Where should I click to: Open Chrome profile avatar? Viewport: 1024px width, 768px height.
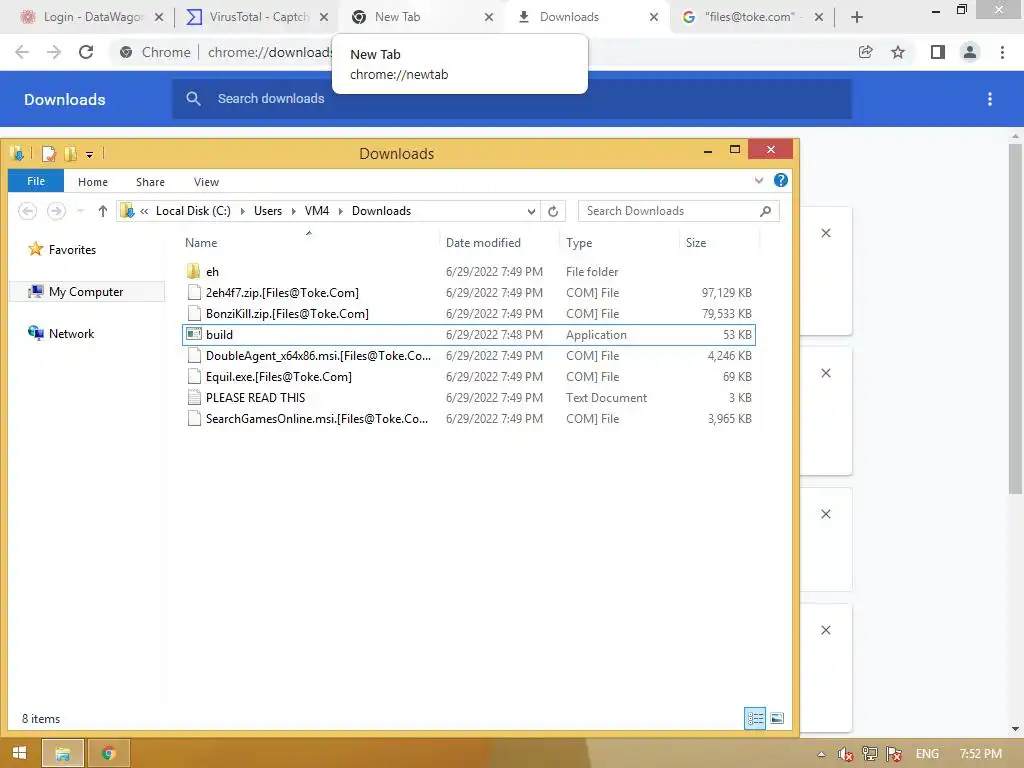click(x=970, y=52)
